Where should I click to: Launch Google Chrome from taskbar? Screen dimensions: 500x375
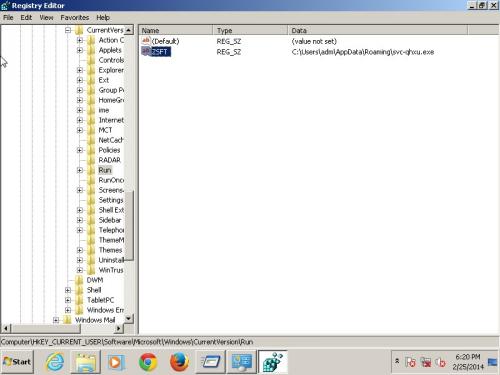148,362
